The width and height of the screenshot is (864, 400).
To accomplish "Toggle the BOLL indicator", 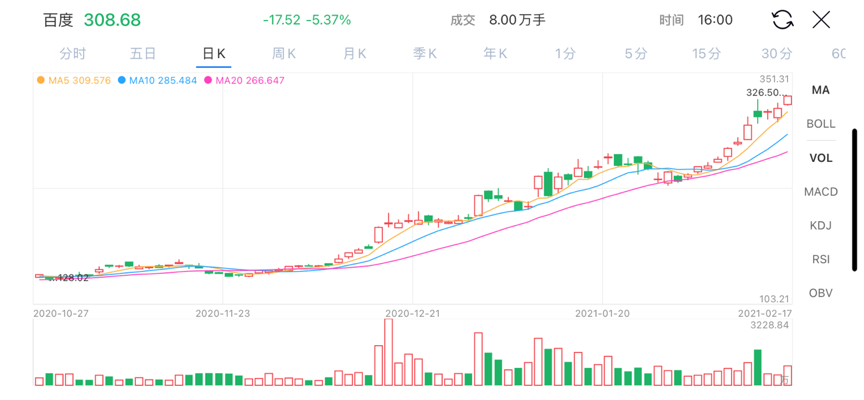I will point(821,124).
